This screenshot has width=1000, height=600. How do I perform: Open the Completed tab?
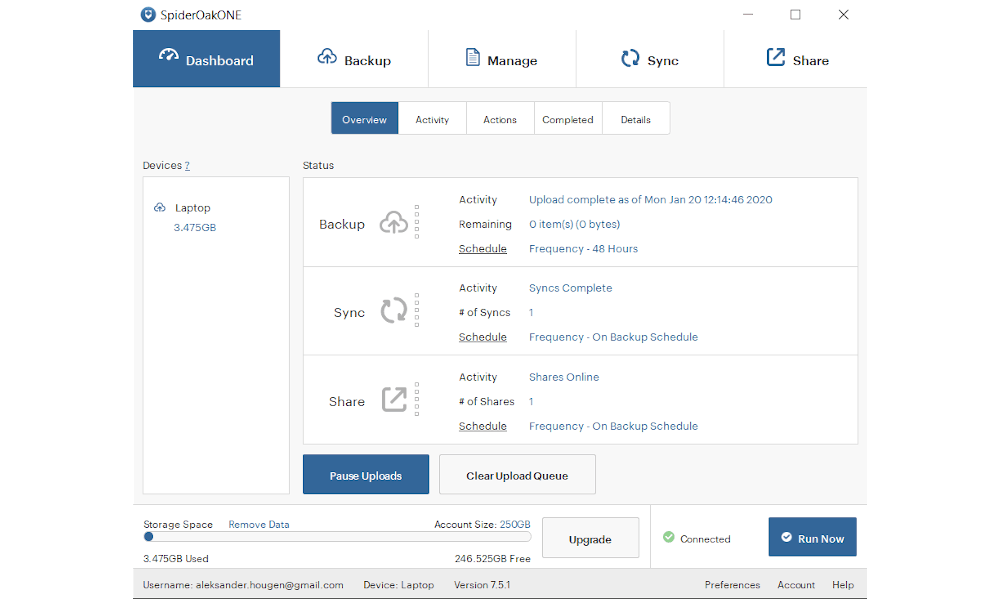tap(568, 118)
